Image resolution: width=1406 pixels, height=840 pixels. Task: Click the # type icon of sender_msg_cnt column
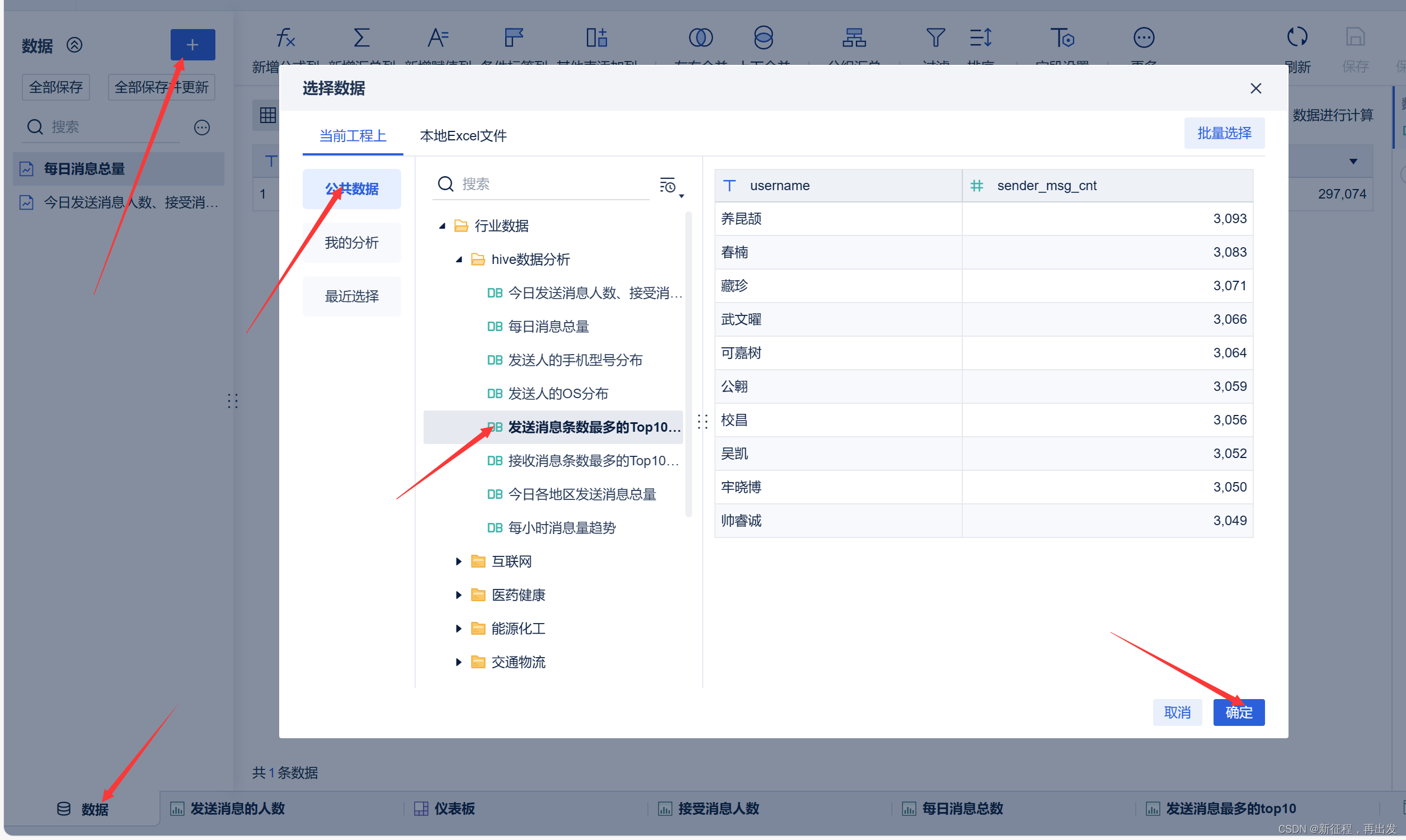(977, 186)
